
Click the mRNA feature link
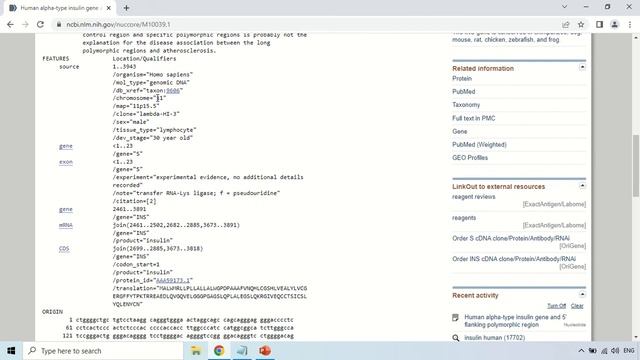click(x=66, y=225)
